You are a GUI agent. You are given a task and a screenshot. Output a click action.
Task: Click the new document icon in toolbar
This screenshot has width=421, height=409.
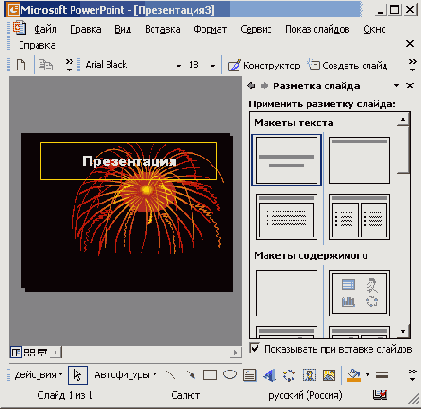point(21,64)
